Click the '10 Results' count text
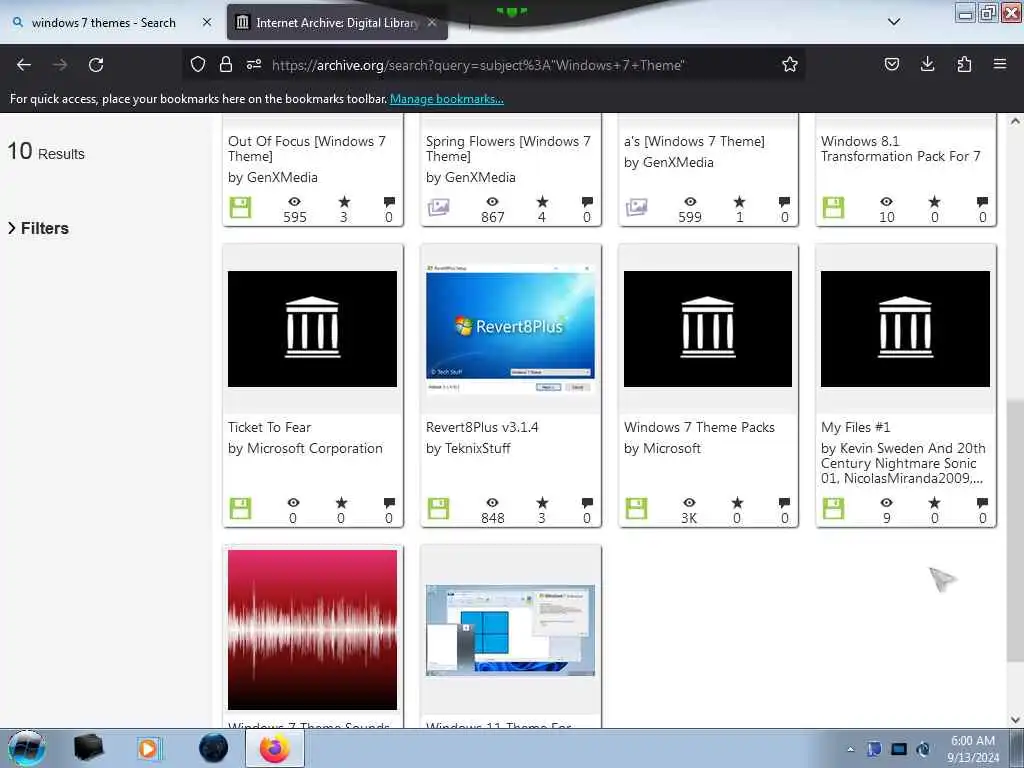 point(46,152)
